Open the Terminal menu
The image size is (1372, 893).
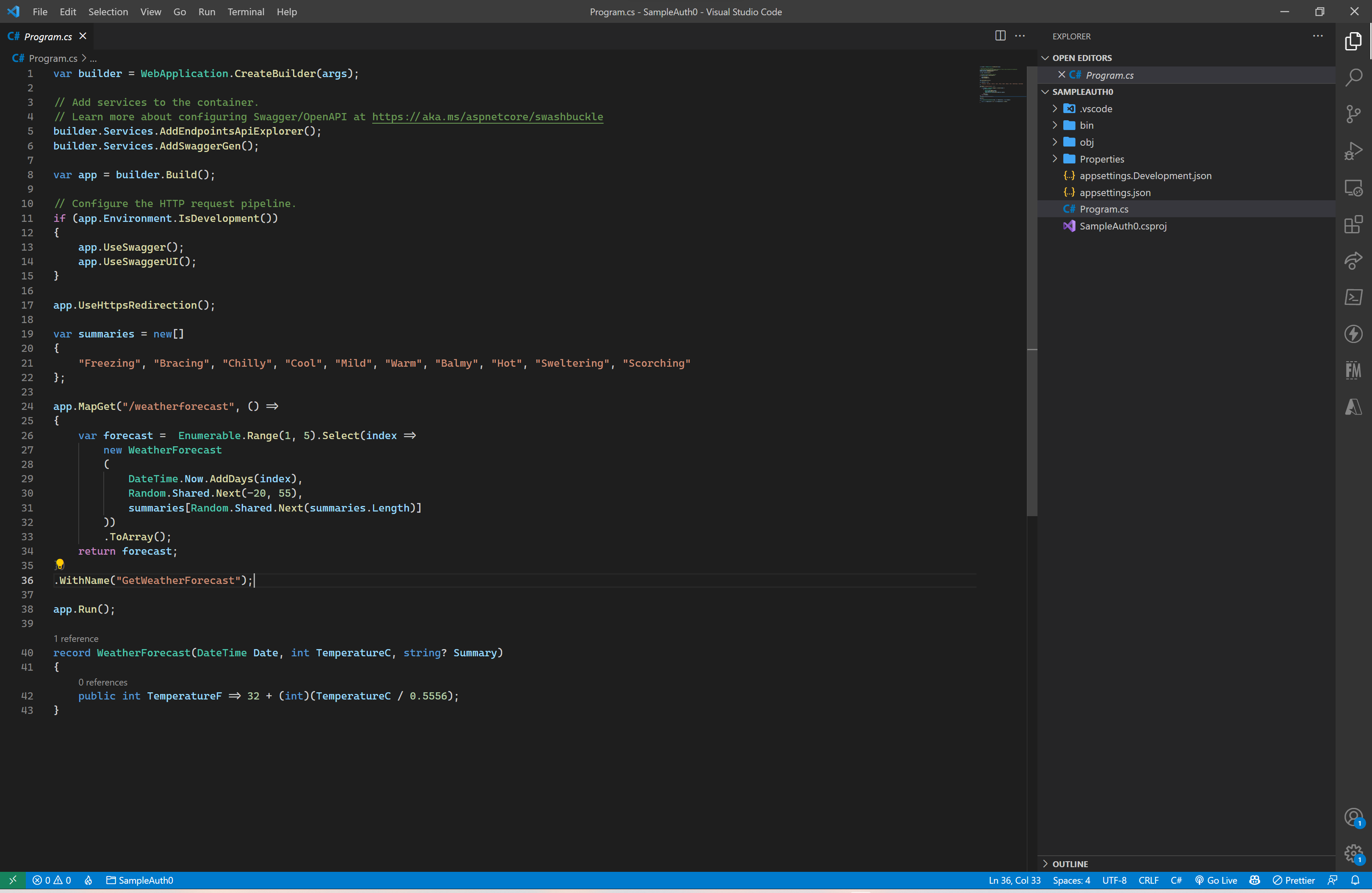246,11
